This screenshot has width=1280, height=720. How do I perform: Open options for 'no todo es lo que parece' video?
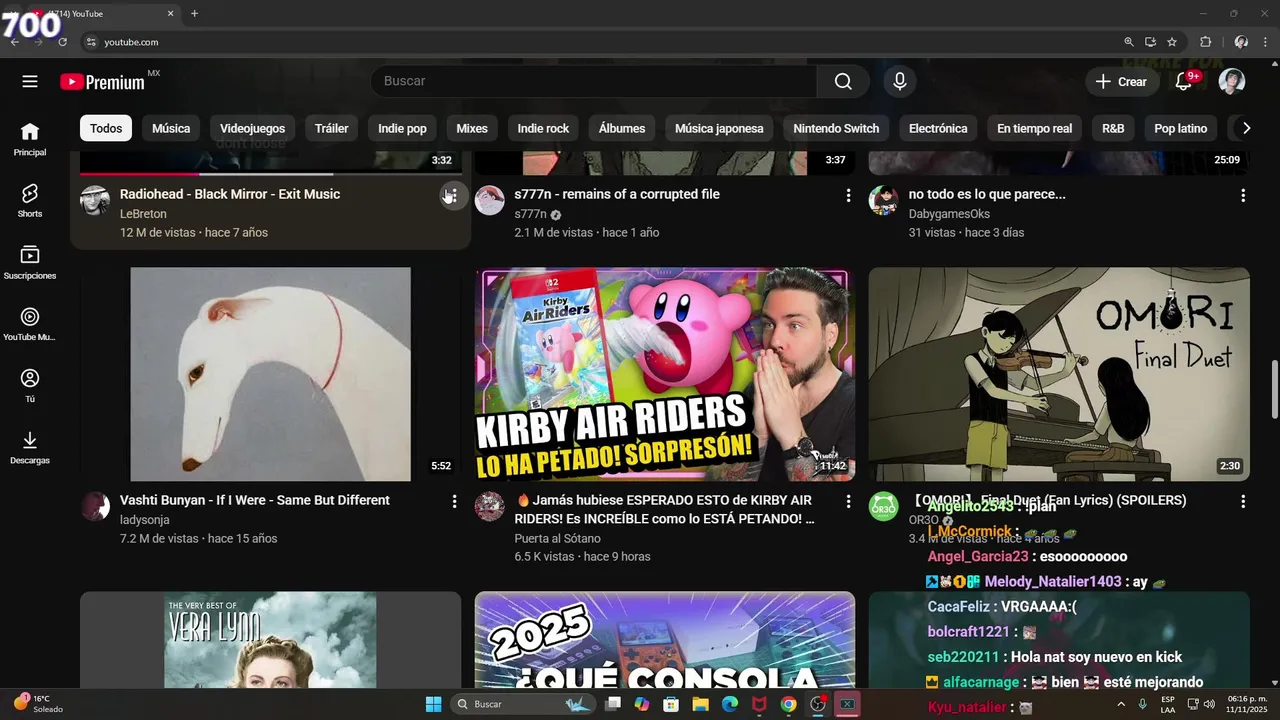[1243, 196]
